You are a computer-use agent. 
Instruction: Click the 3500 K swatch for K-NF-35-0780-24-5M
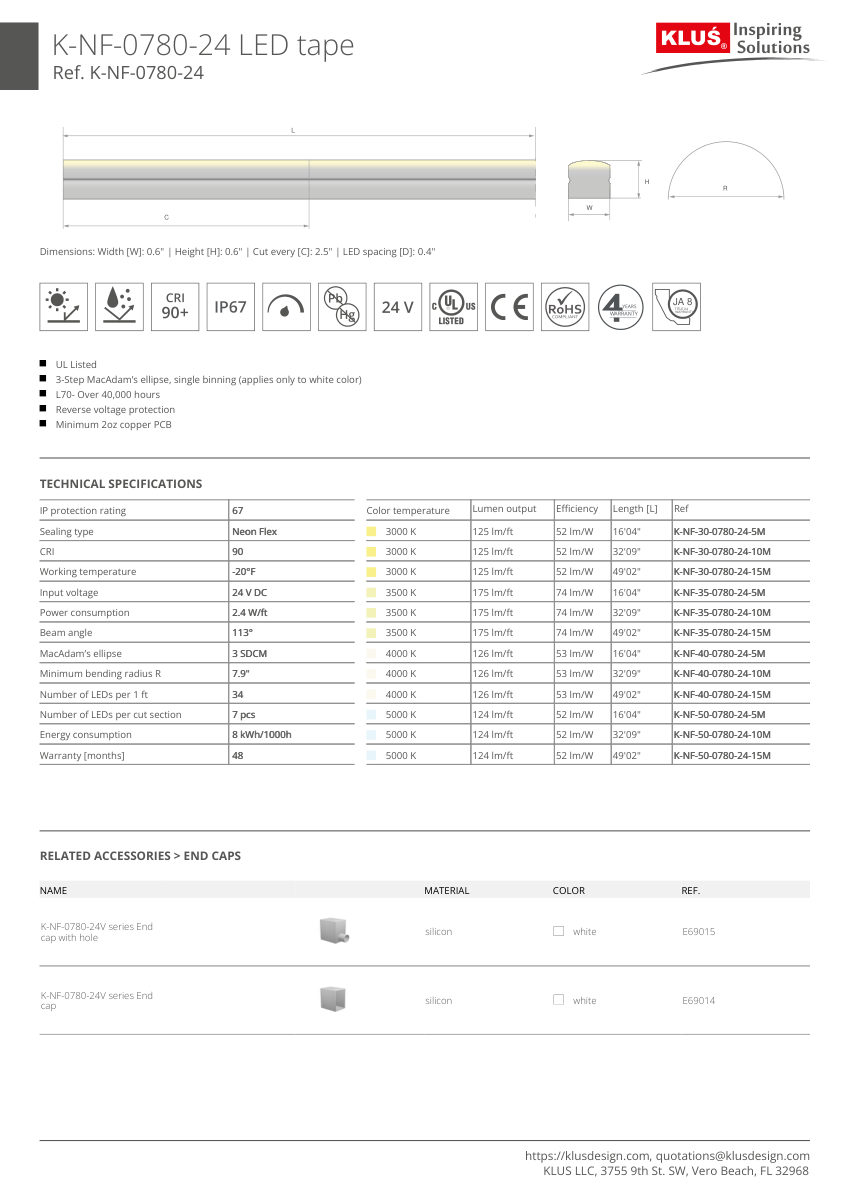pos(371,593)
